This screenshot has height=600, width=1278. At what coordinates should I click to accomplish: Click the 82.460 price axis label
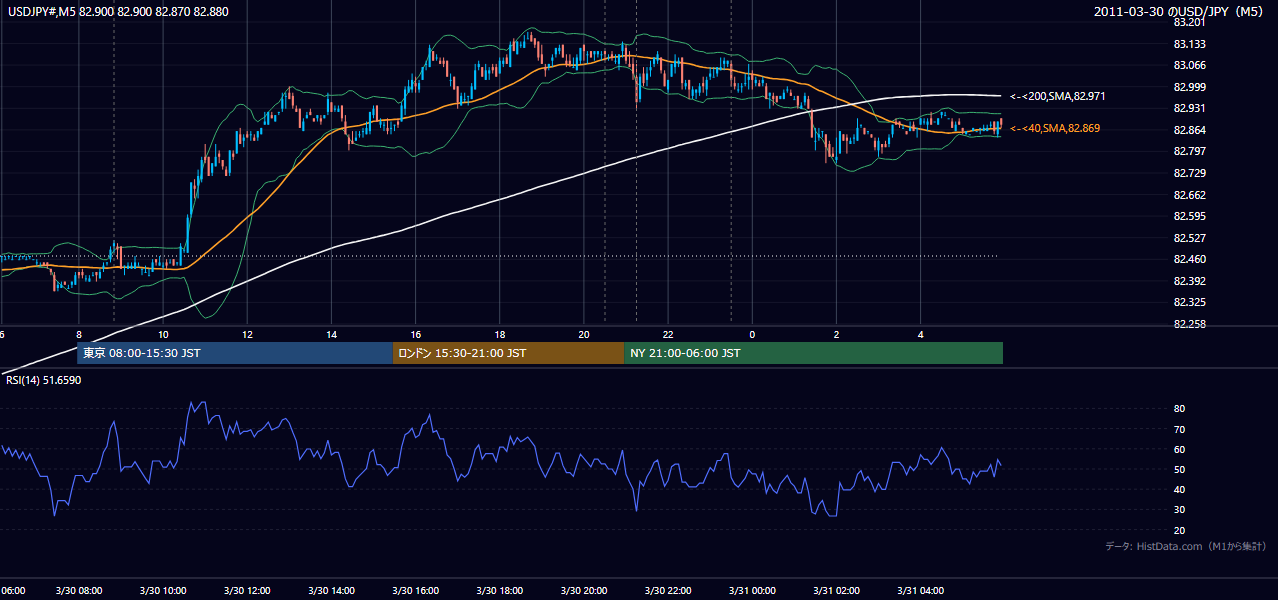tap(1188, 259)
